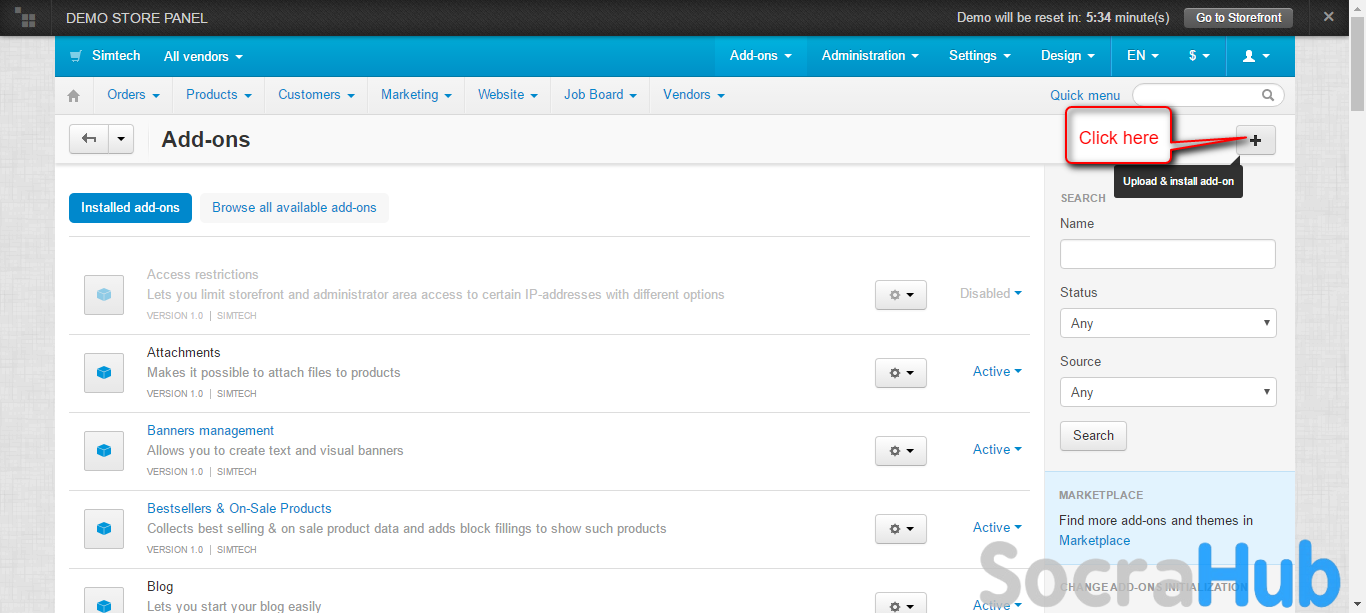
Task: Toggle Bestsellers & On-Sale Products Active status
Action: pyautogui.click(x=996, y=527)
